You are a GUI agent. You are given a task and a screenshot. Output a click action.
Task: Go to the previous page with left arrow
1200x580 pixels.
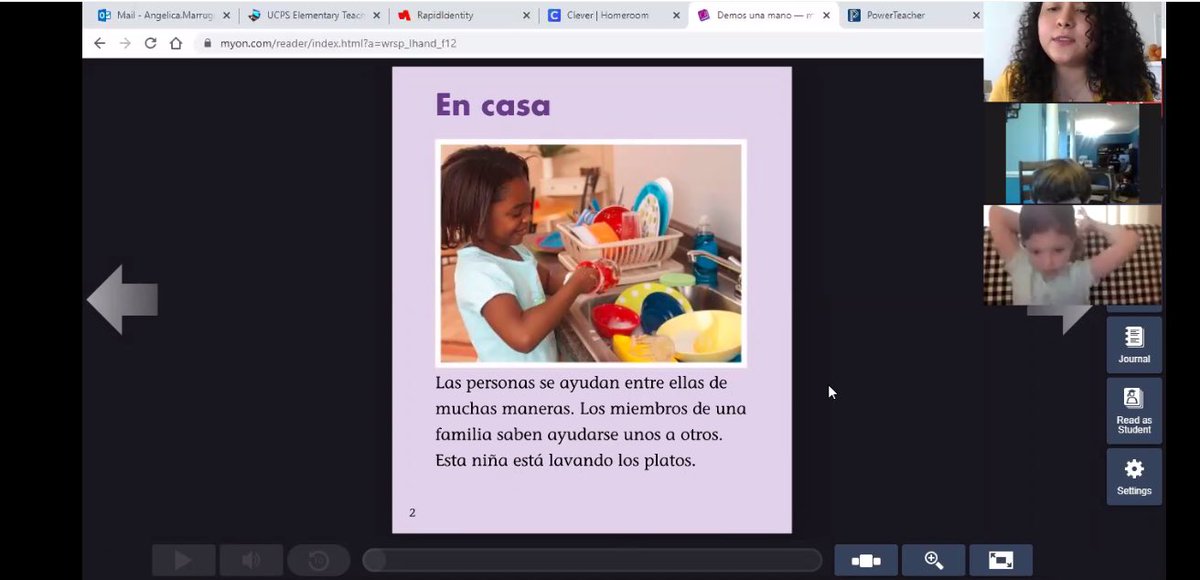[122, 299]
